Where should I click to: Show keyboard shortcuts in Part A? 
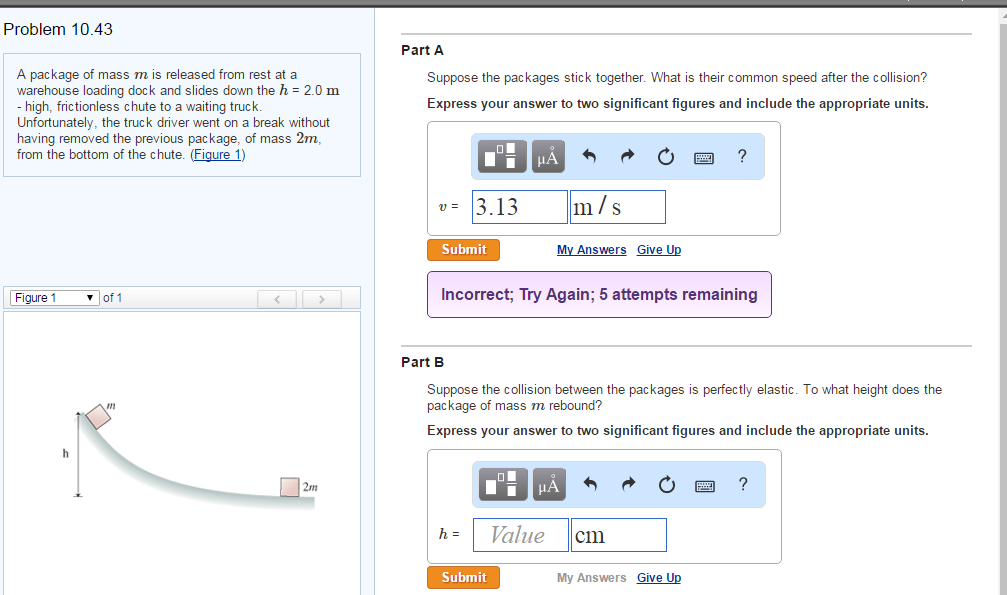705,157
